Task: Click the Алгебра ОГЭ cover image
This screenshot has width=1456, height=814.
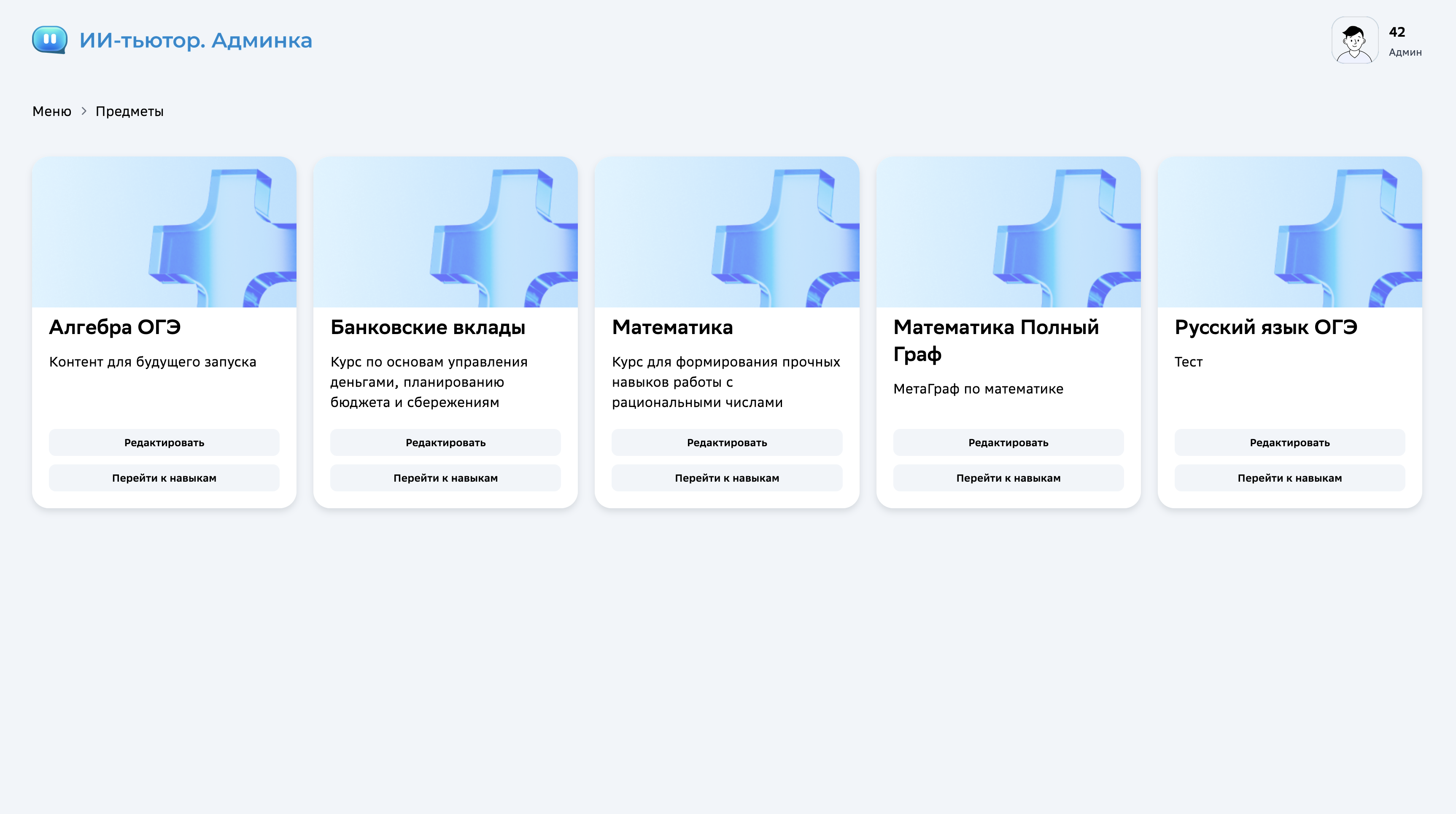Action: (x=164, y=232)
